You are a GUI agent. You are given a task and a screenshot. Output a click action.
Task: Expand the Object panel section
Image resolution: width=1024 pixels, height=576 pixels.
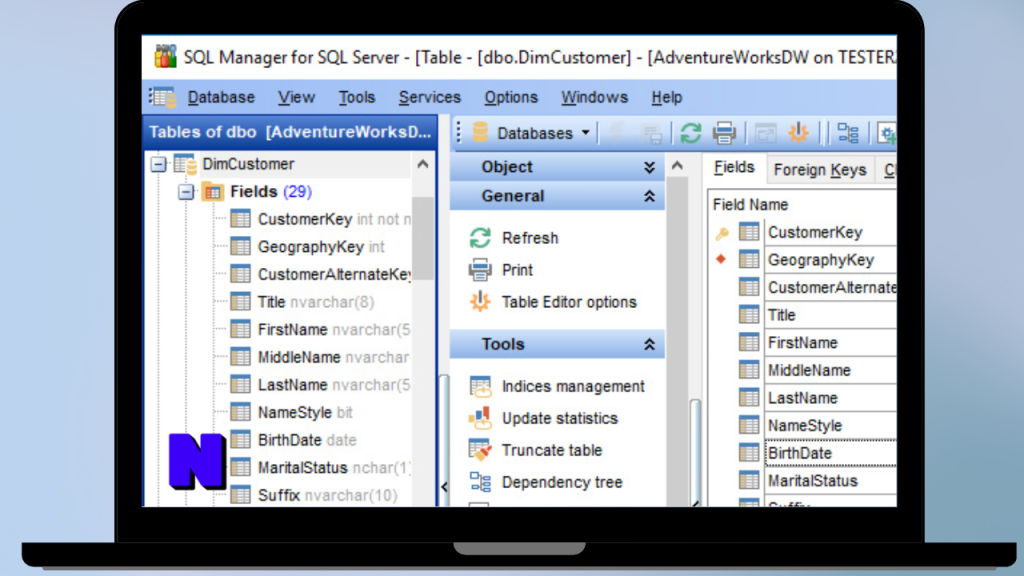tap(649, 167)
